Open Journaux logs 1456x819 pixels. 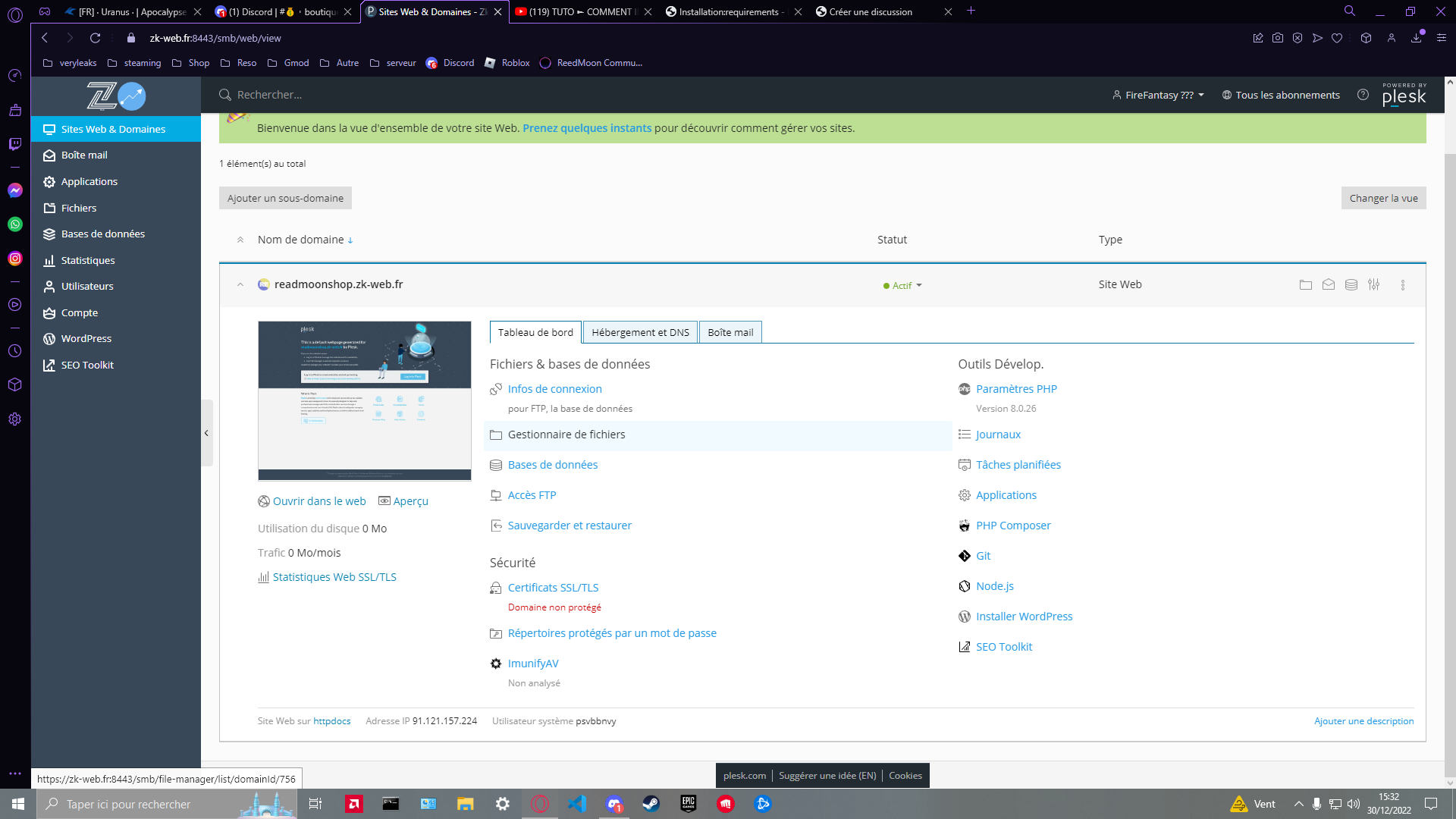coord(998,435)
